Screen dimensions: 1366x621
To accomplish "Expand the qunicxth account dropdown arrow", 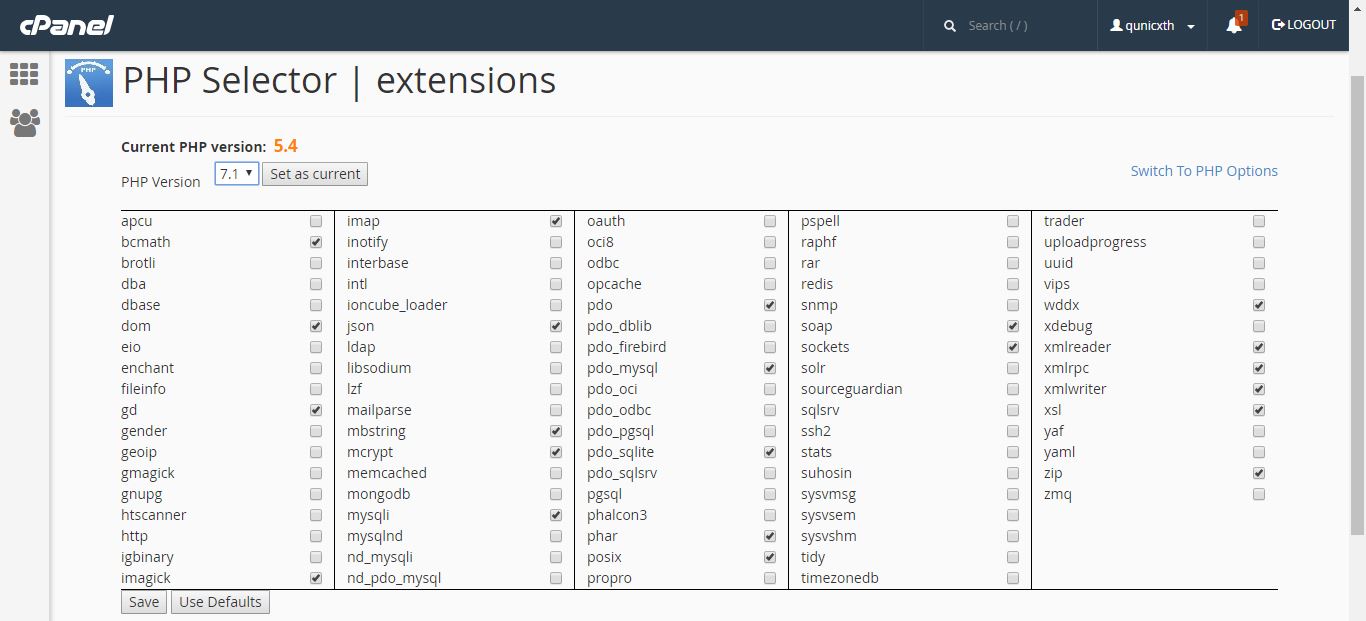I will point(1191,27).
